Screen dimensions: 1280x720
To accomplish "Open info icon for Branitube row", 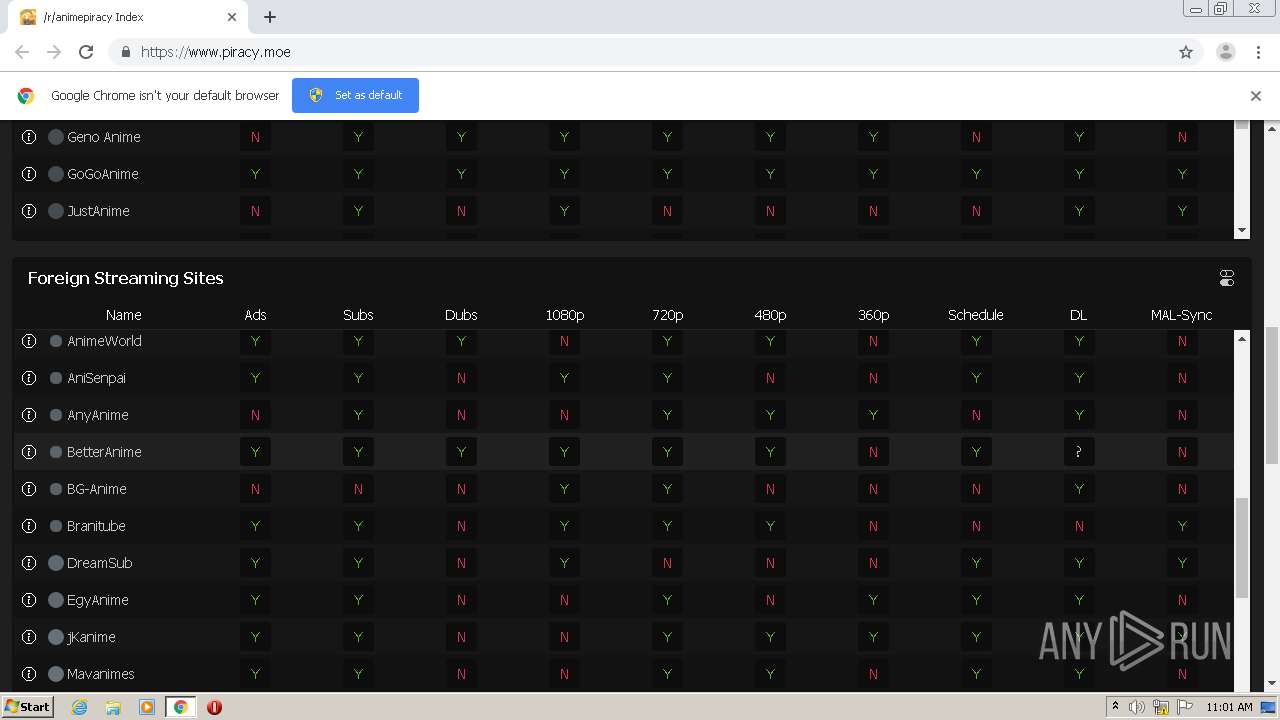I will pyautogui.click(x=29, y=526).
